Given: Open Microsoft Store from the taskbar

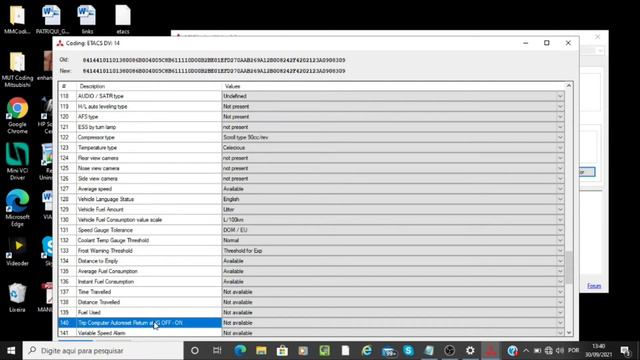Looking at the screenshot, I should [x=282, y=351].
